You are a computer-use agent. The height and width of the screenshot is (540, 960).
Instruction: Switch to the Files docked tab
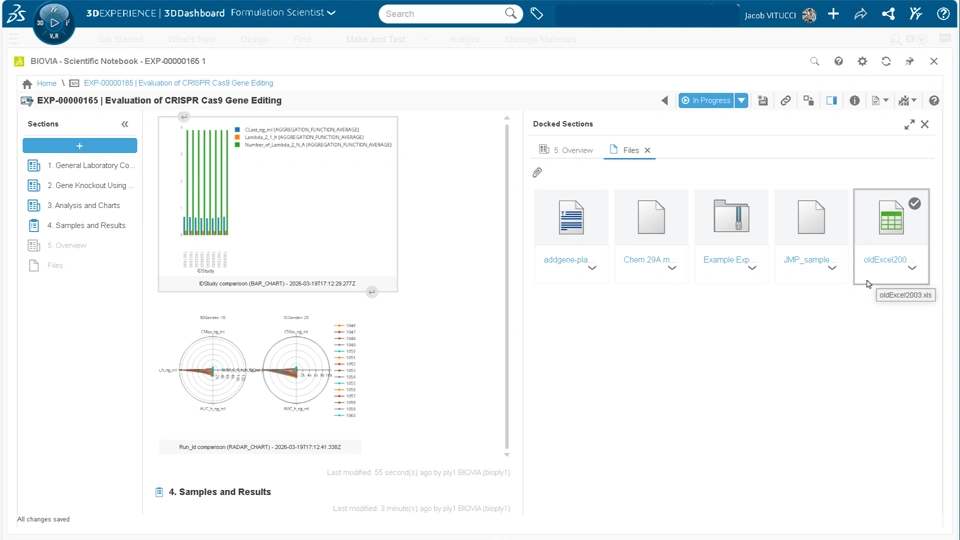tap(624, 150)
